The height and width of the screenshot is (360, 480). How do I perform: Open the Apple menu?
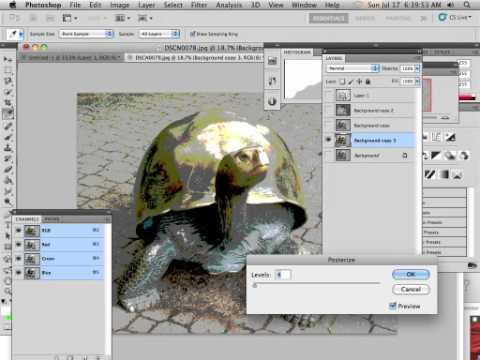coord(13,5)
